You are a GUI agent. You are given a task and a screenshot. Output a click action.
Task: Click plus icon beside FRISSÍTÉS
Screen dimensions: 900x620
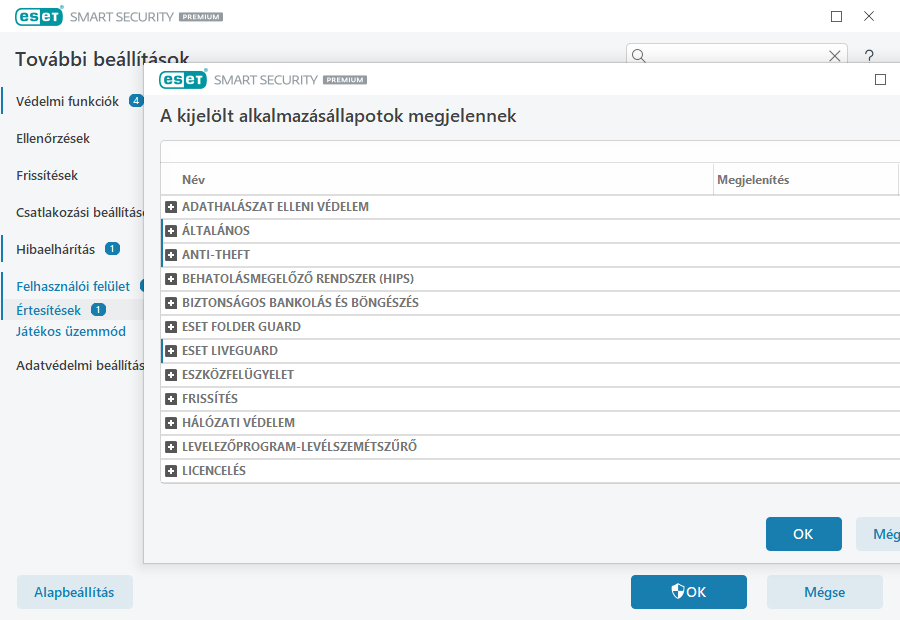(171, 399)
